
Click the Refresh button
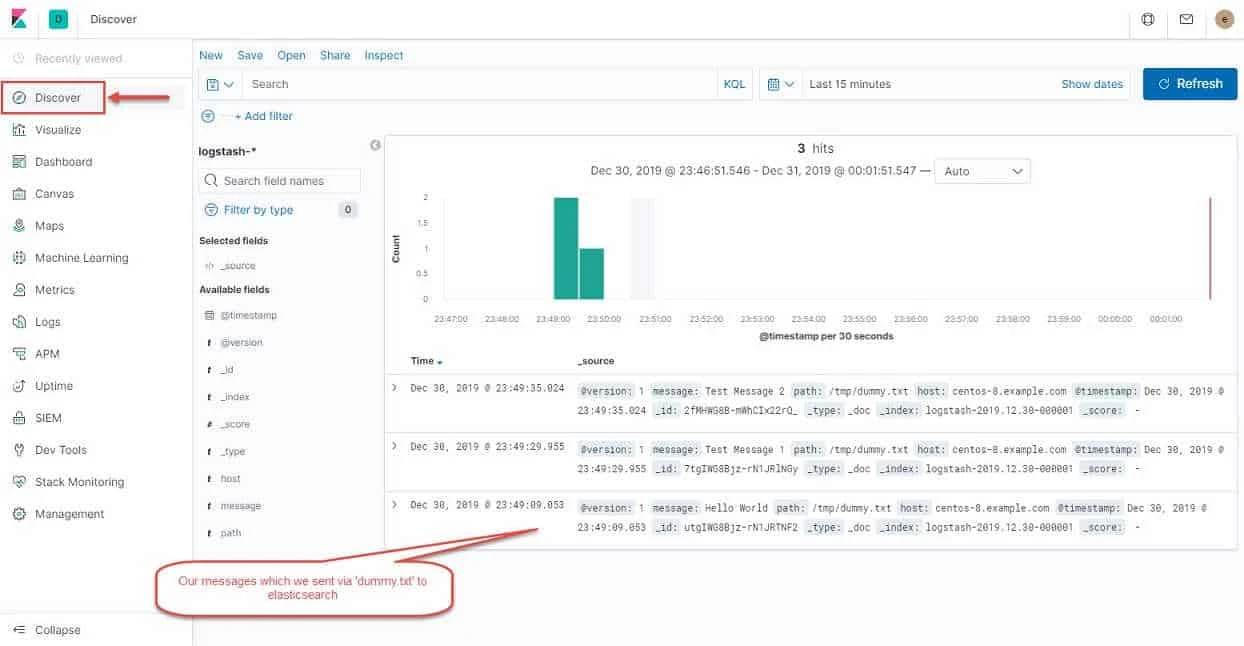point(1189,84)
